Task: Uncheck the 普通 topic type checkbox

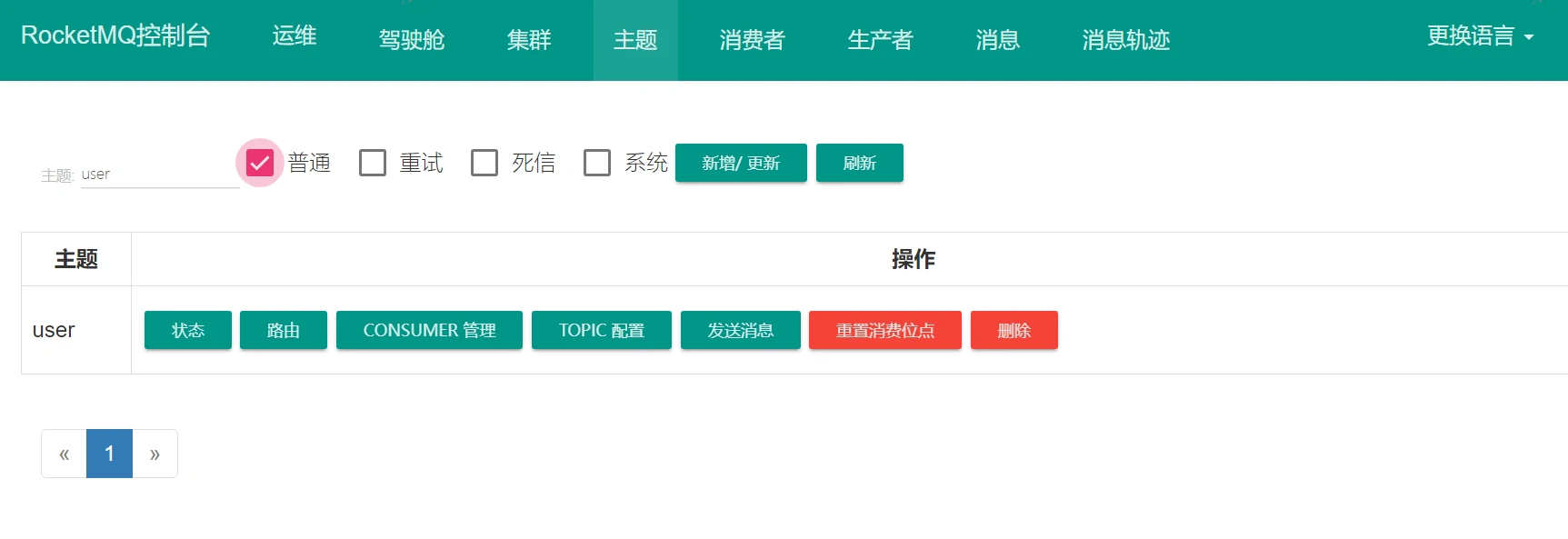Action: [x=260, y=163]
